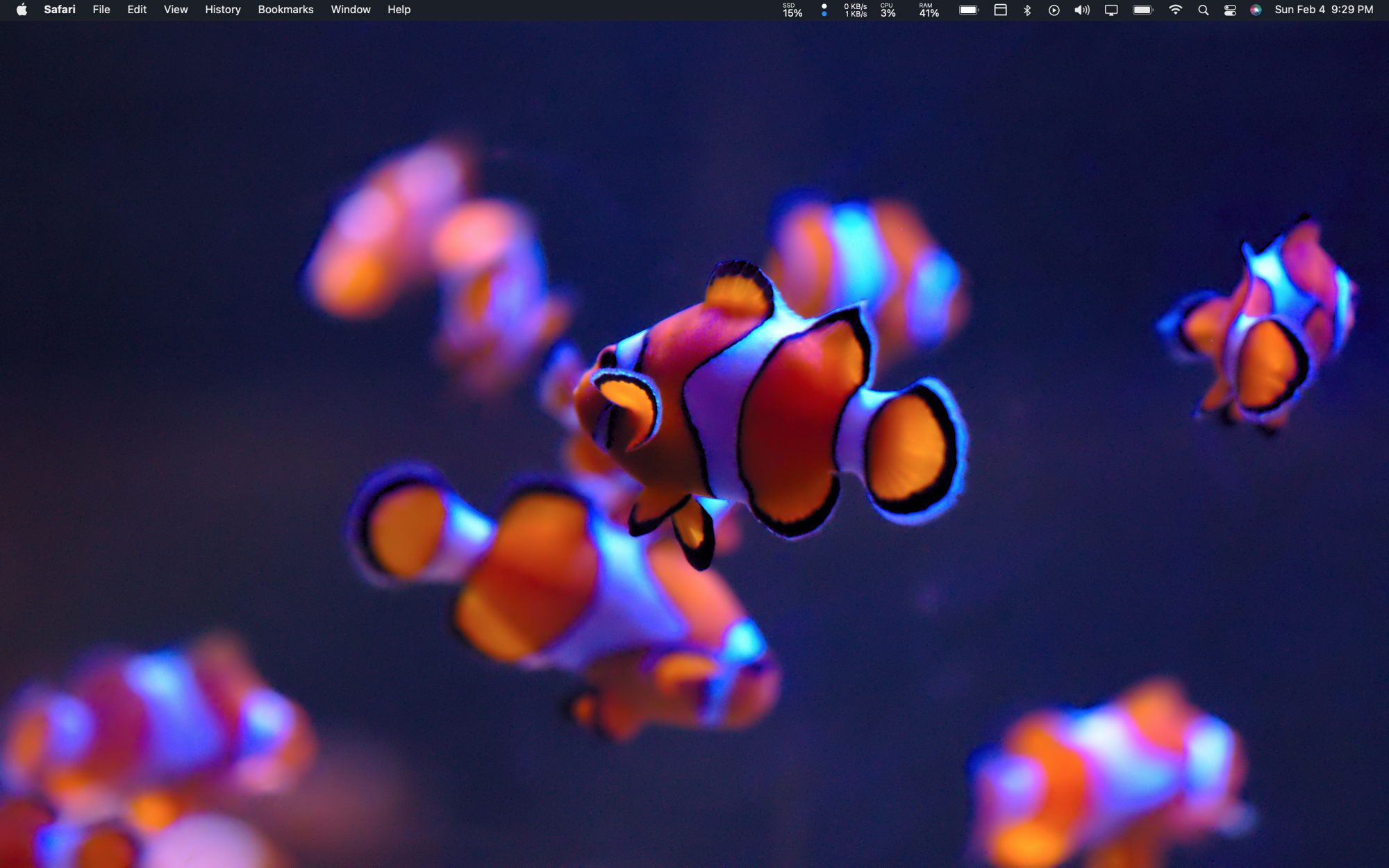Click the CPU 3% usage indicator
1389x868 pixels.
coord(888,10)
